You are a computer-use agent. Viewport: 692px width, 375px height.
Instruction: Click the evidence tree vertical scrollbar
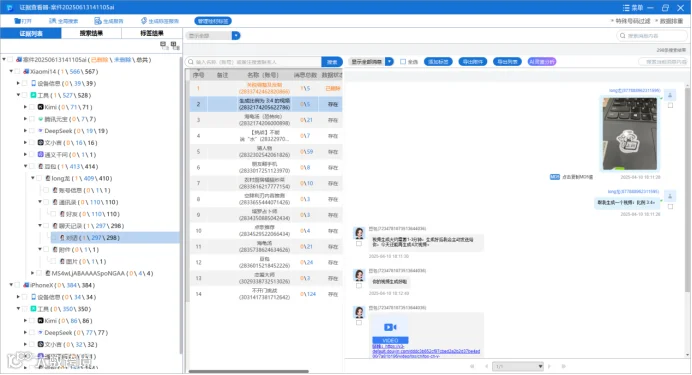pos(181,205)
